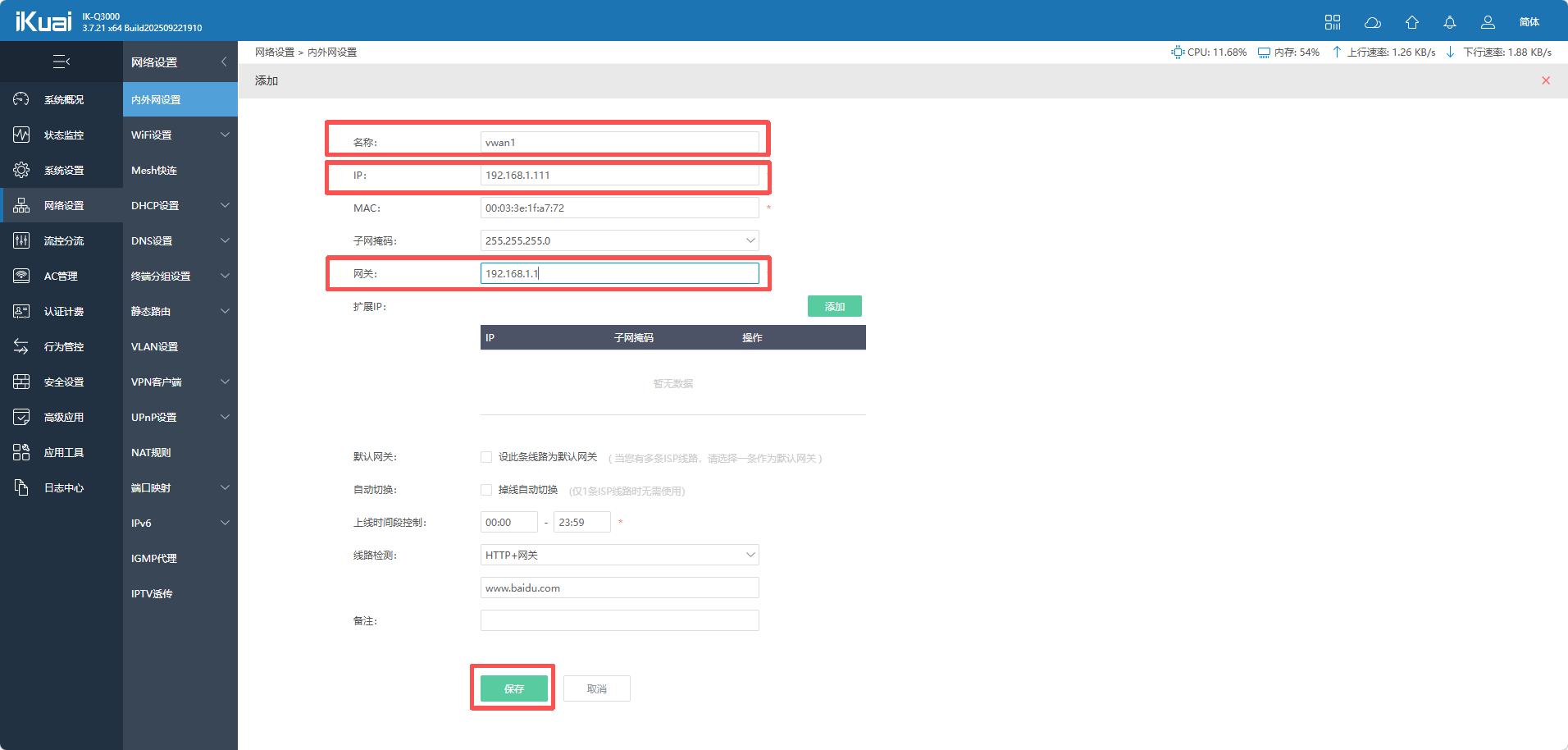Open the 线路检测 HTTP+网关 dropdown
The width and height of the screenshot is (1568, 750).
[x=619, y=555]
